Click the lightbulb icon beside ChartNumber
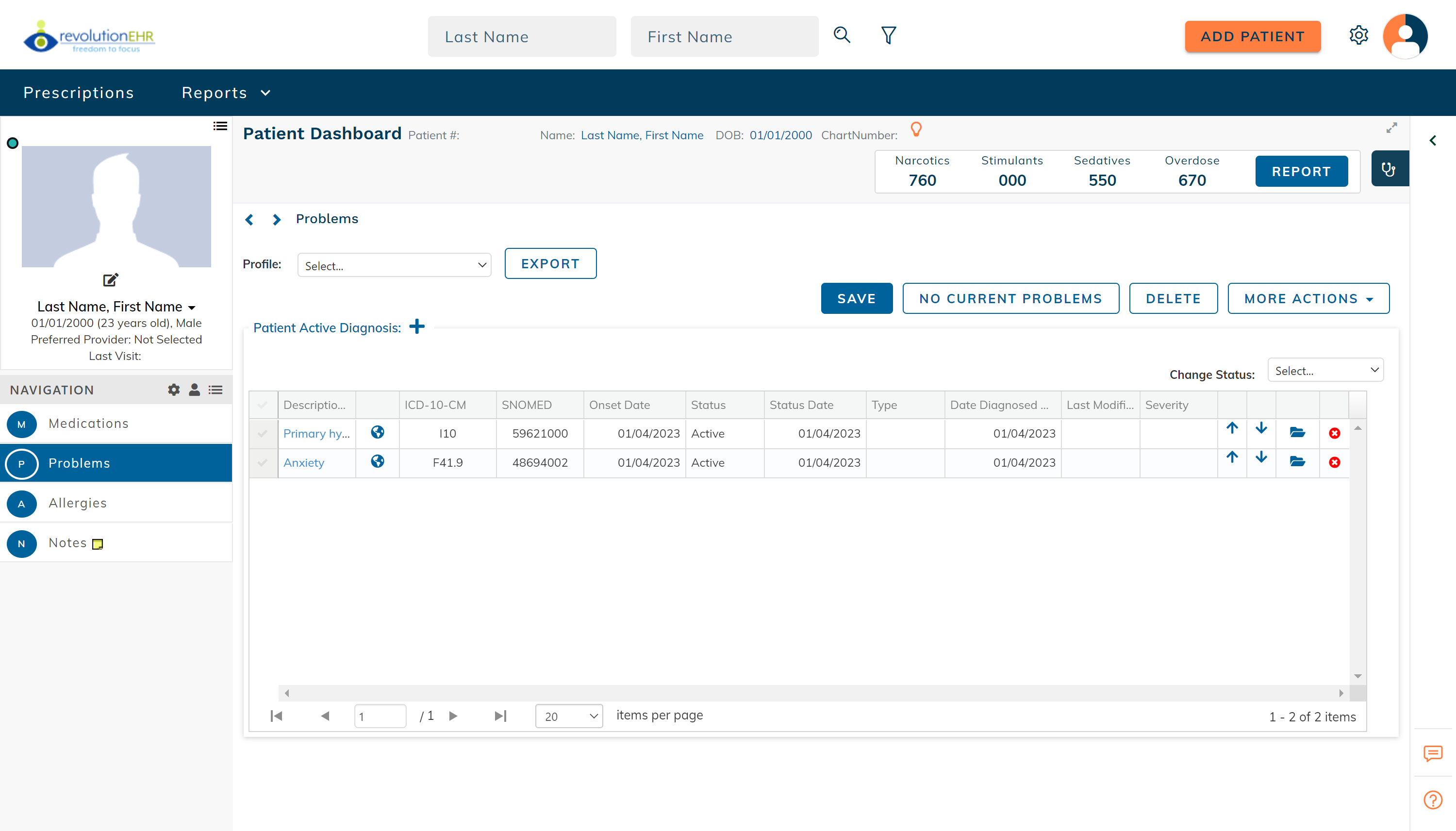Image resolution: width=1456 pixels, height=831 pixels. (916, 130)
